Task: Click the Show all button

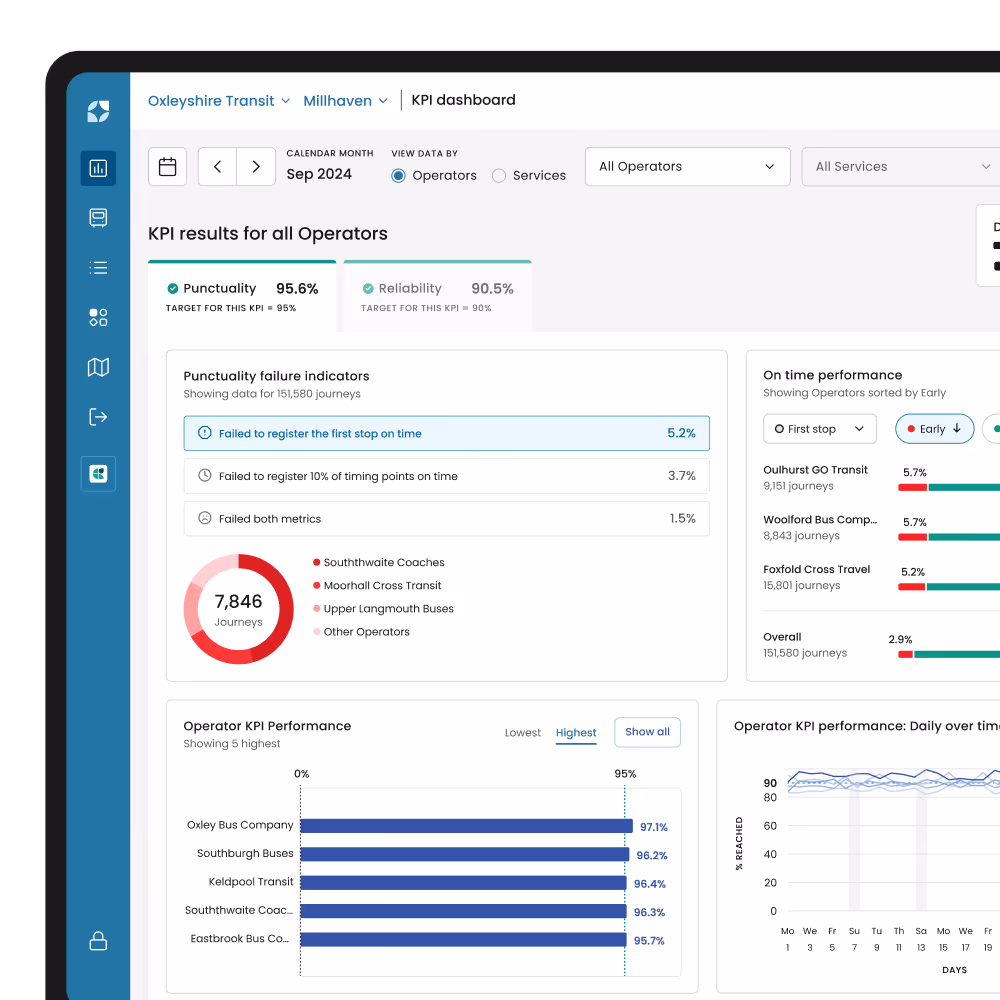Action: (x=647, y=732)
